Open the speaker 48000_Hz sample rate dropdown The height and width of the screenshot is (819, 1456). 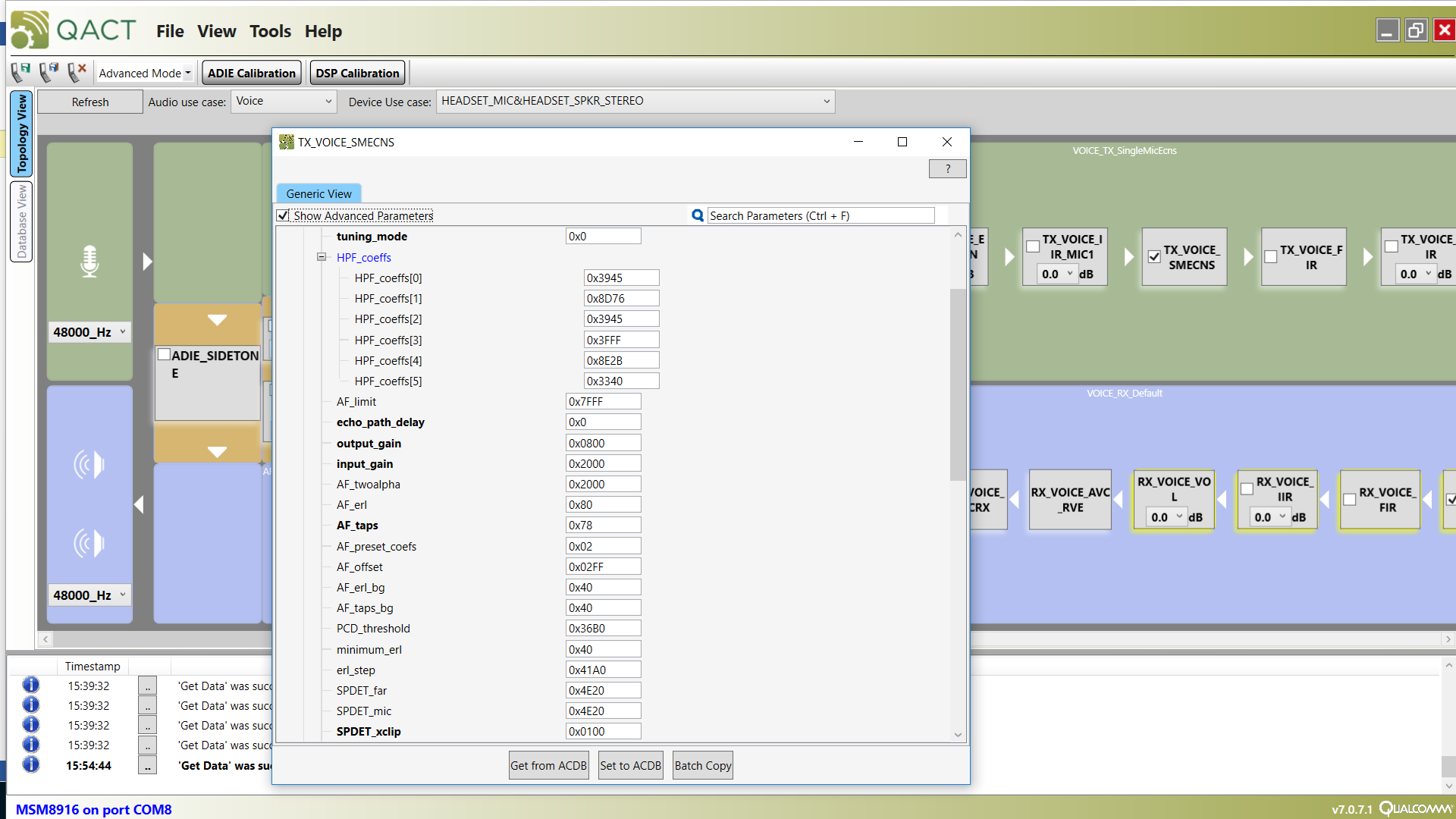tap(89, 595)
